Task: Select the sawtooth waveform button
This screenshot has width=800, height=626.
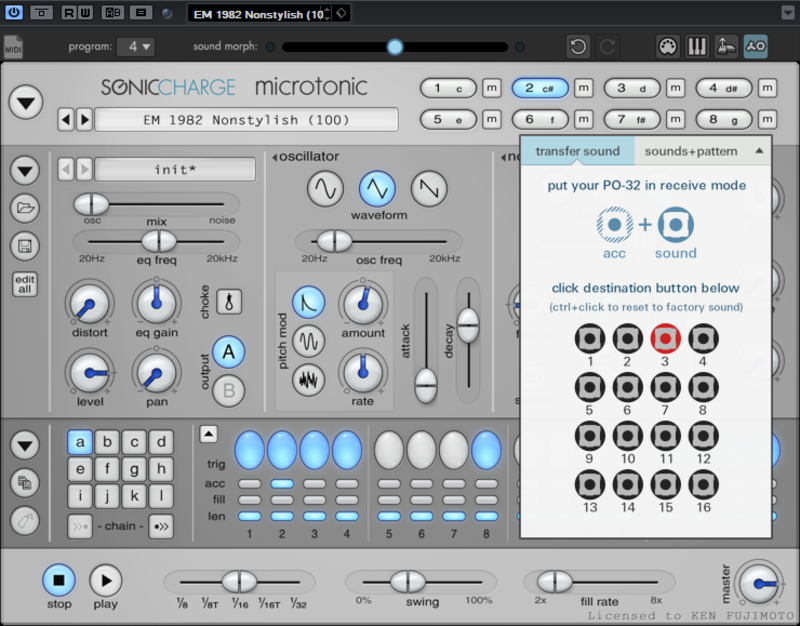Action: point(429,189)
